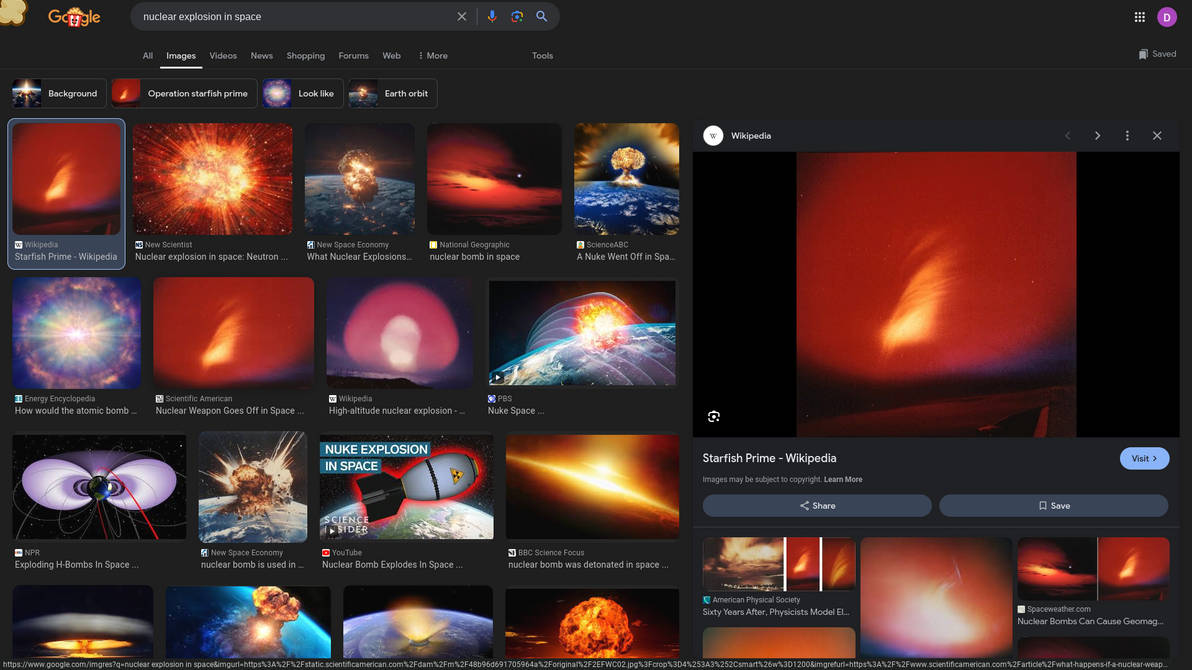1192x670 pixels.
Task: Click the magnifier search button
Action: (x=542, y=17)
